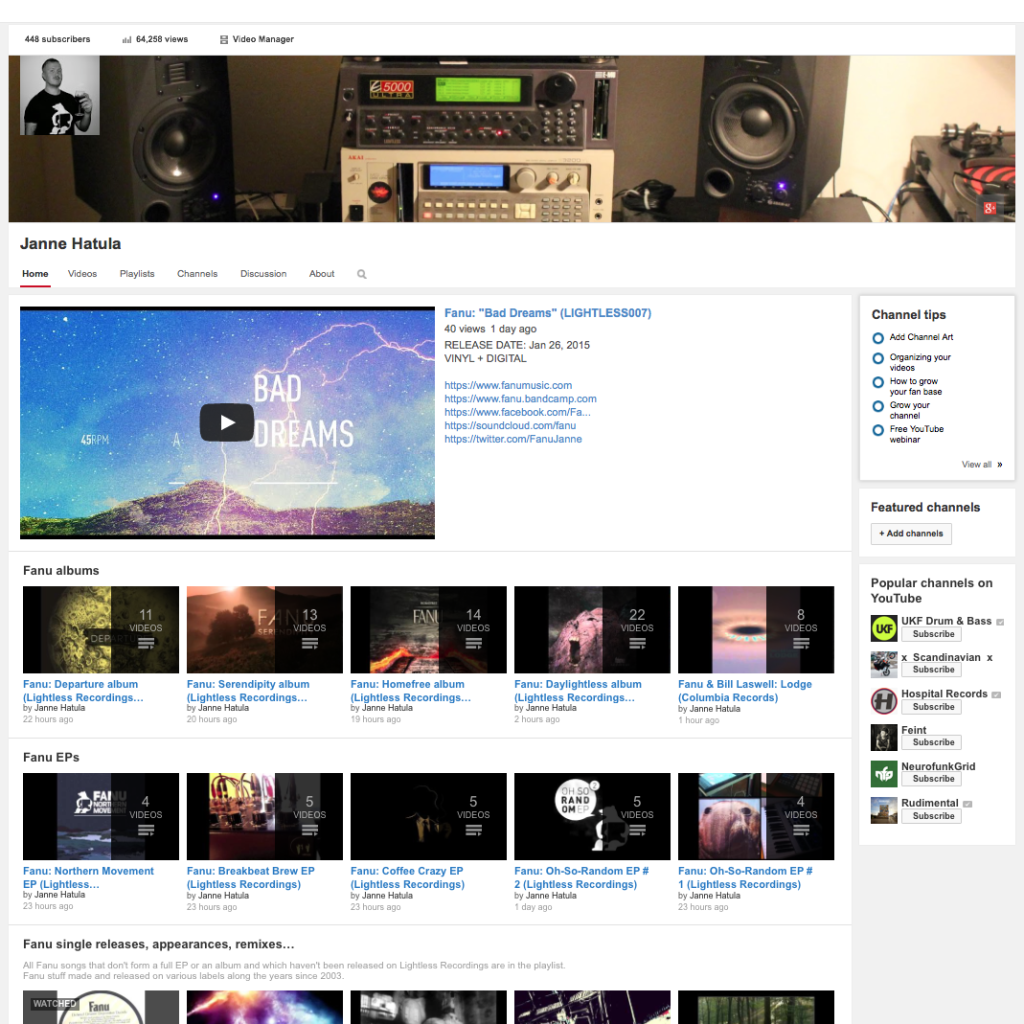The image size is (1024, 1024).
Task: Open the Fanu: Northern Movement EP title
Action: (89, 878)
